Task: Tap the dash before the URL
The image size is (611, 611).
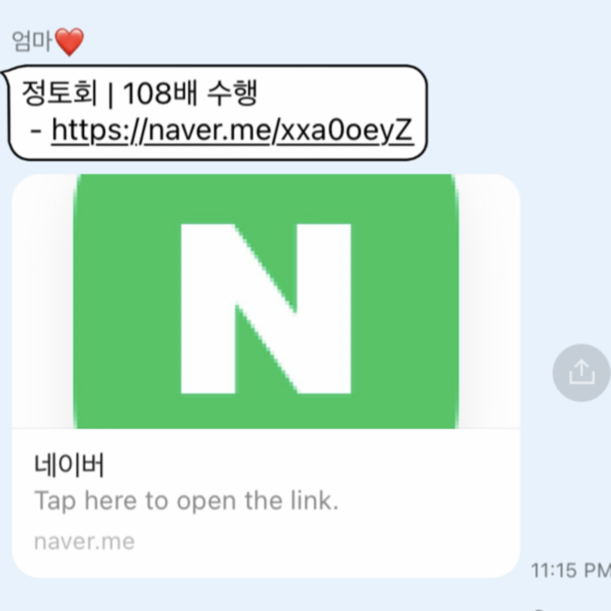Action: pyautogui.click(x=36, y=131)
